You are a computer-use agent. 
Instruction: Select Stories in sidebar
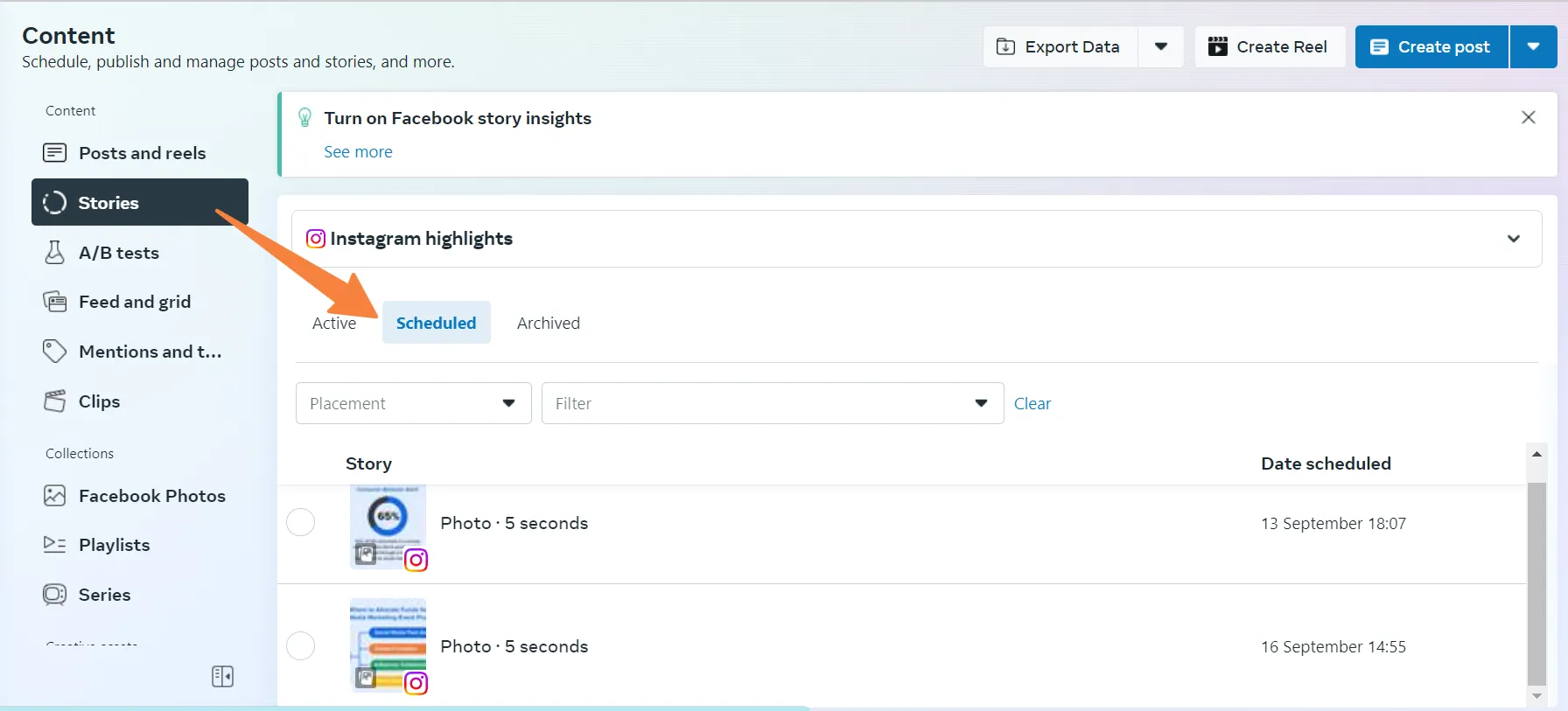140,202
